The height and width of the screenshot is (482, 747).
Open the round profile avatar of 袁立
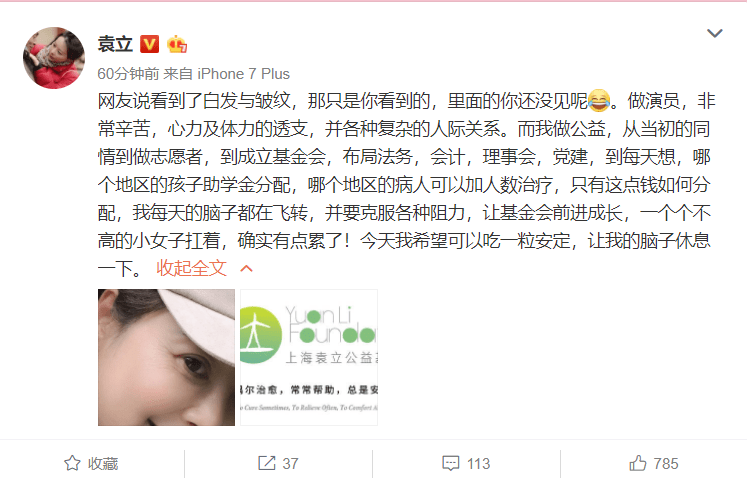pyautogui.click(x=54, y=58)
